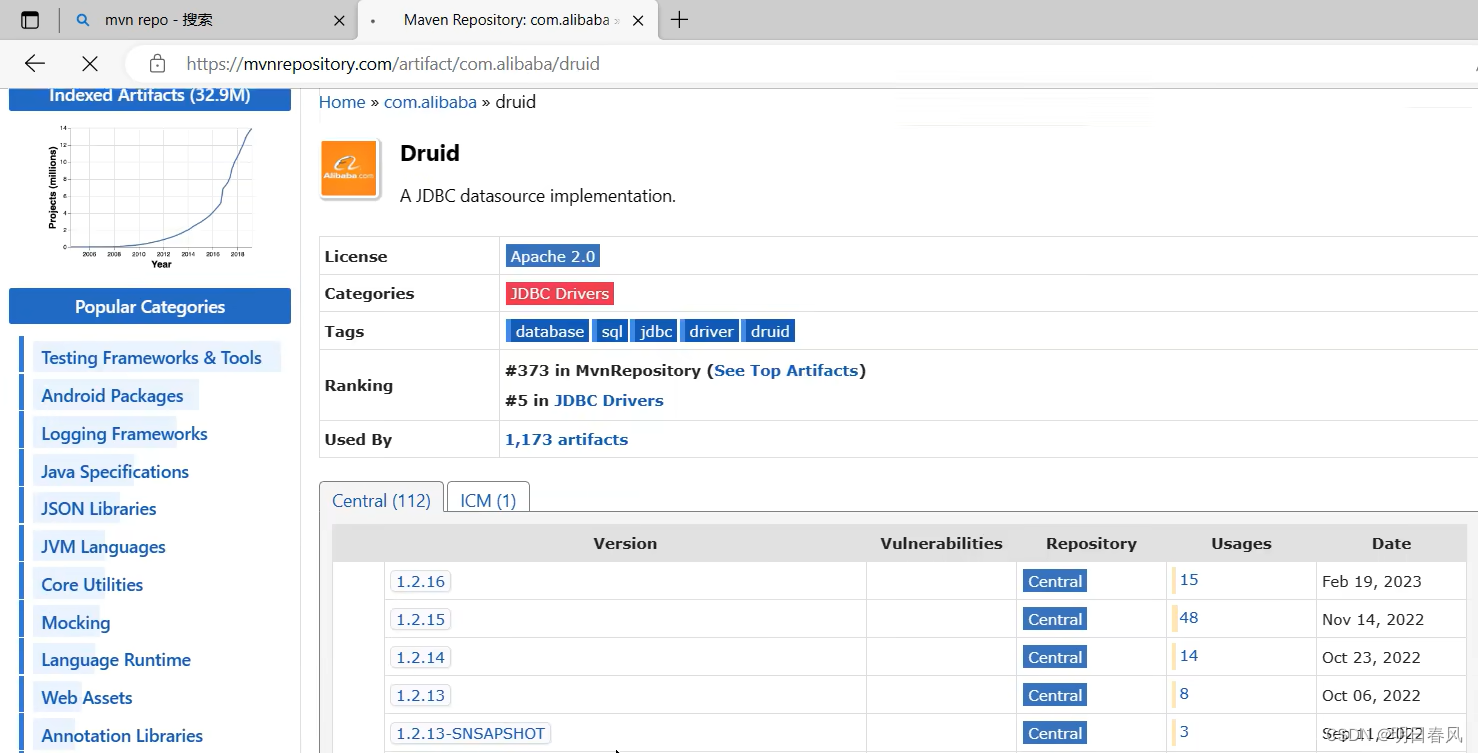Open site info via the lock icon

pyautogui.click(x=157, y=64)
